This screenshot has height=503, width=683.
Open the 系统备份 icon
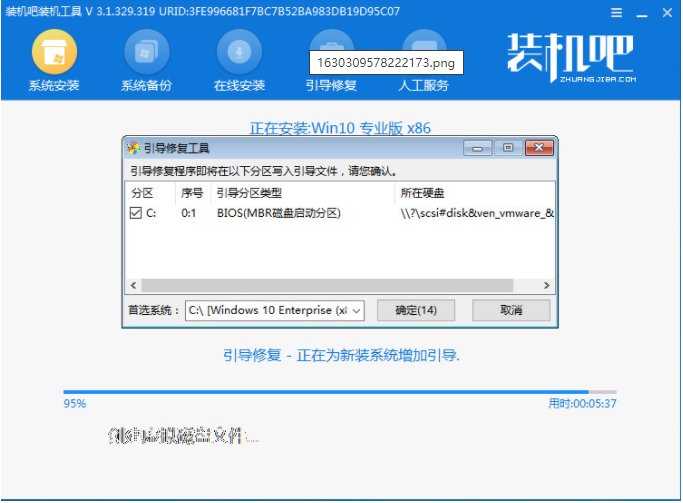pos(147,52)
